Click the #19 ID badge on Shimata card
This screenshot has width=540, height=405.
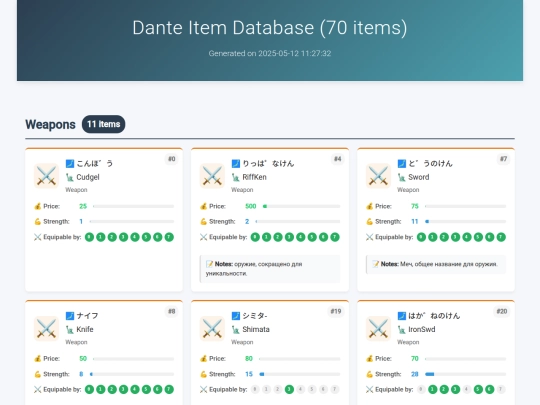point(336,311)
